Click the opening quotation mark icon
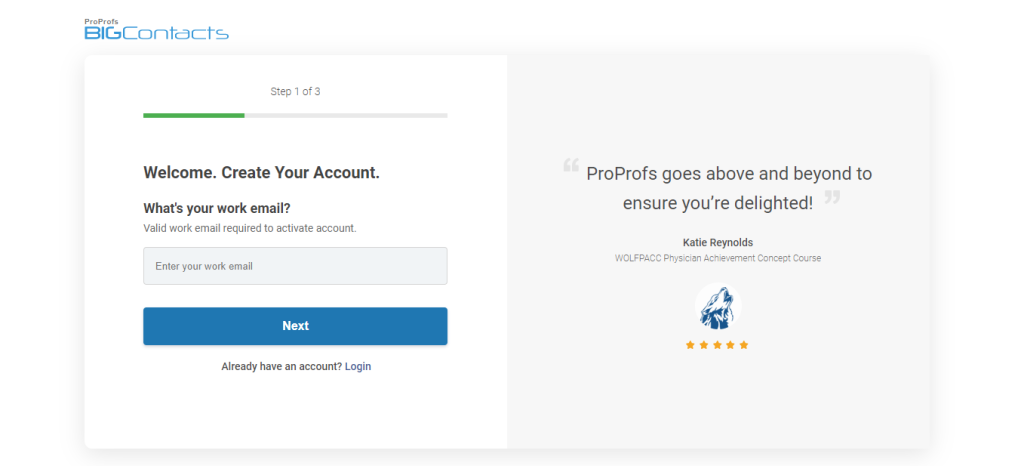The width and height of the screenshot is (1024, 466). click(x=571, y=166)
